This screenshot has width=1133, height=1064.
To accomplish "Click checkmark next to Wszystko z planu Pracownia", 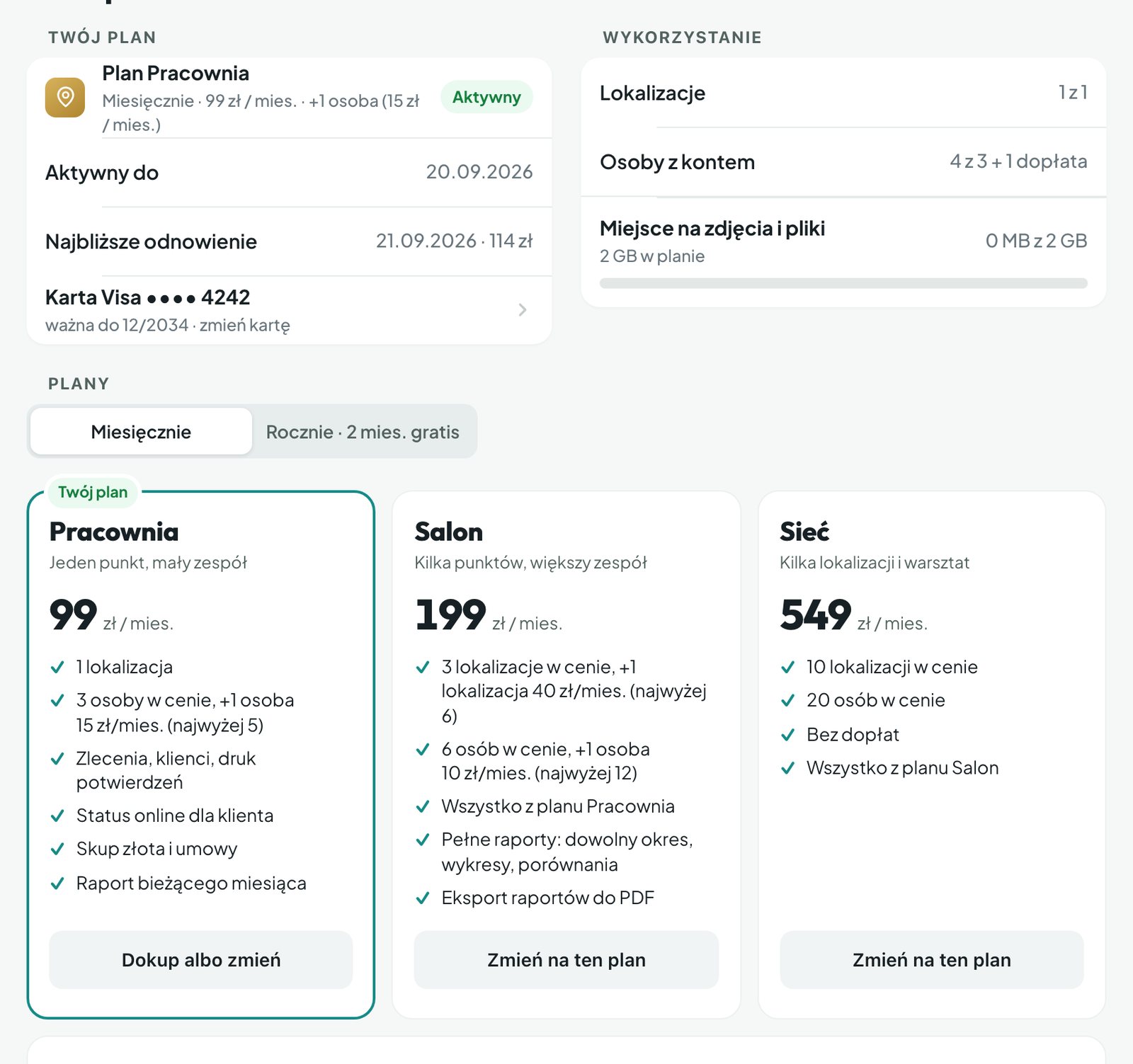I will pyautogui.click(x=423, y=807).
